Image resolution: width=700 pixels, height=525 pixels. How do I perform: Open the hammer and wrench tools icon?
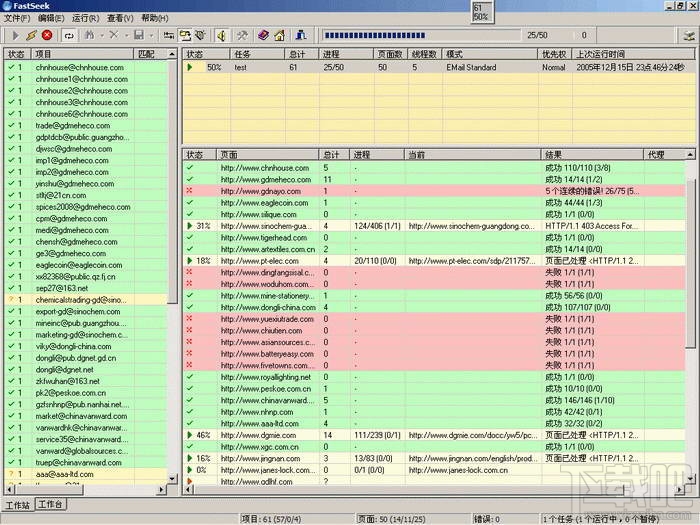point(243,35)
